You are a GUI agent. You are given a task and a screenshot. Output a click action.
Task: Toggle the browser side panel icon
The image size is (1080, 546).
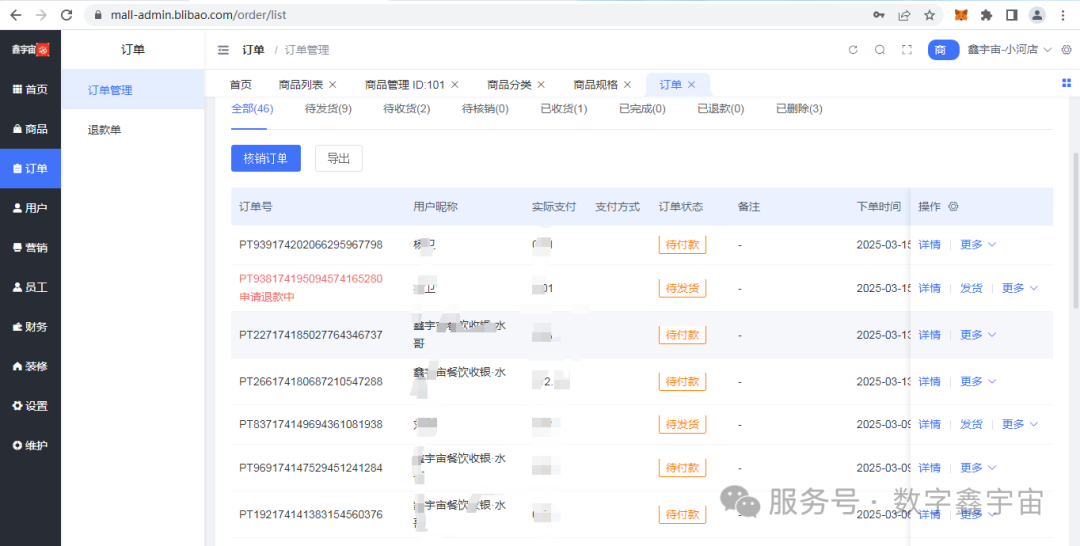coord(1012,14)
